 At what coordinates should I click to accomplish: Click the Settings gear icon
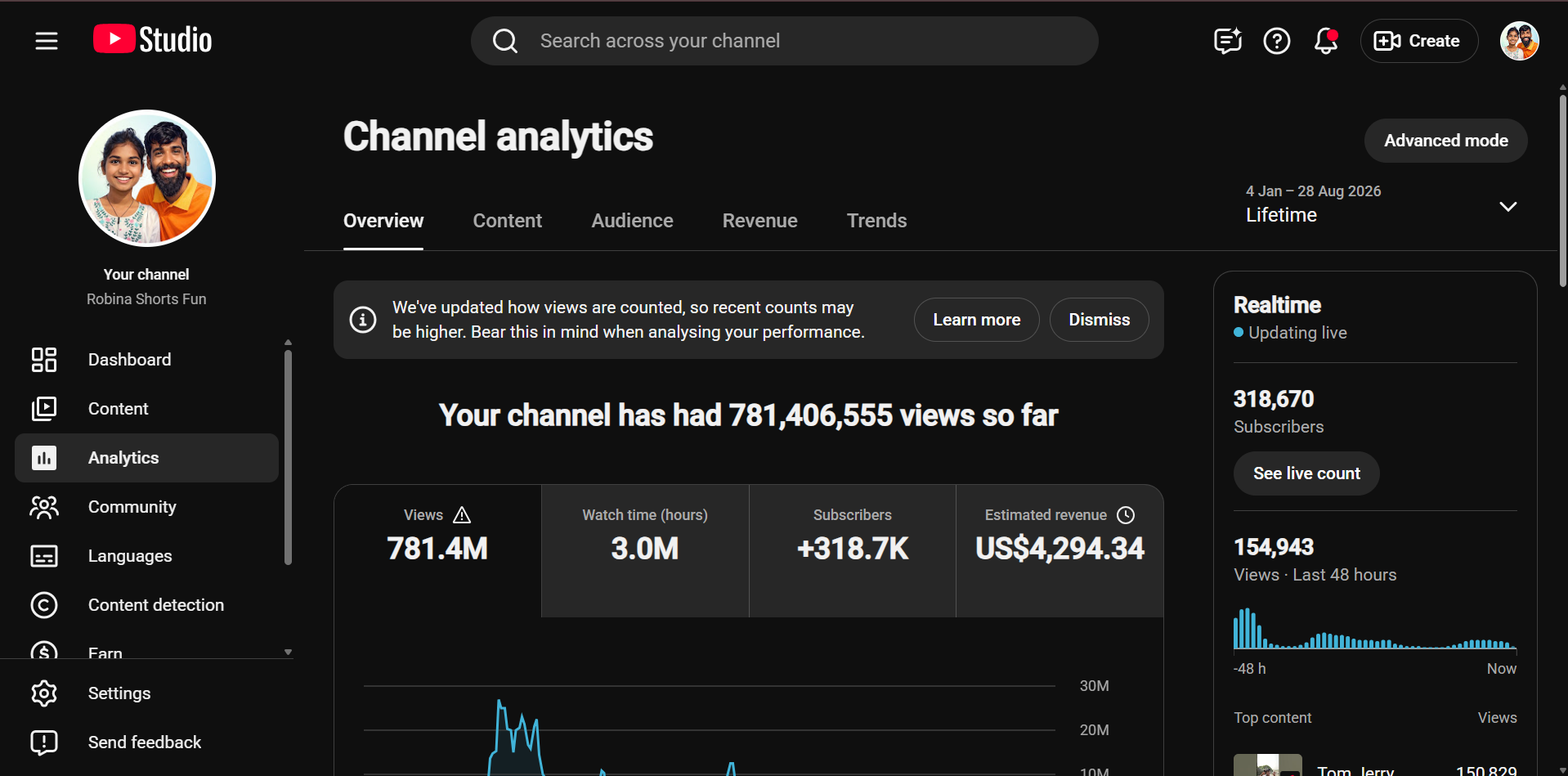tap(44, 693)
